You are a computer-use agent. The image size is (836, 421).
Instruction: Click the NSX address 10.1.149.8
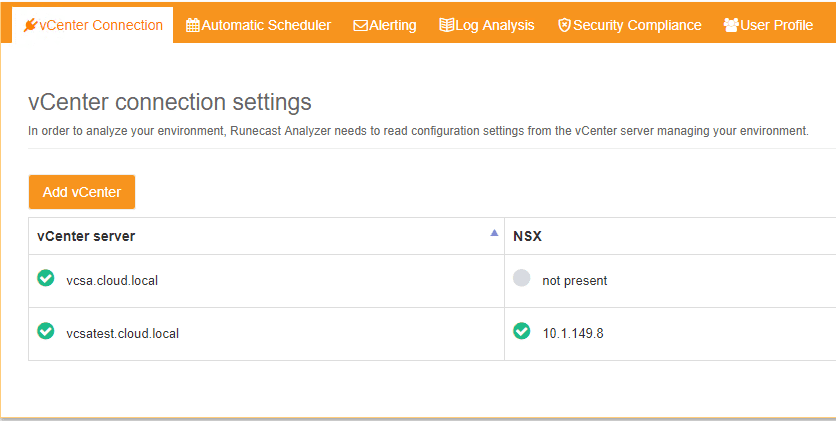click(573, 333)
